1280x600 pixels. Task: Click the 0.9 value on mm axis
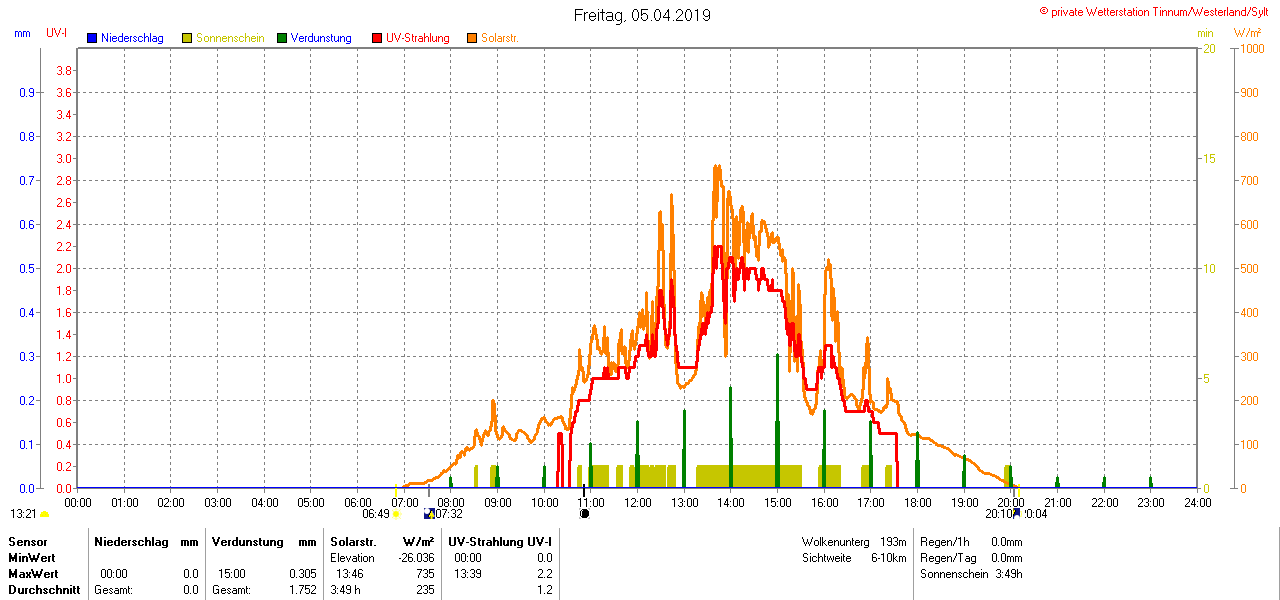27,93
